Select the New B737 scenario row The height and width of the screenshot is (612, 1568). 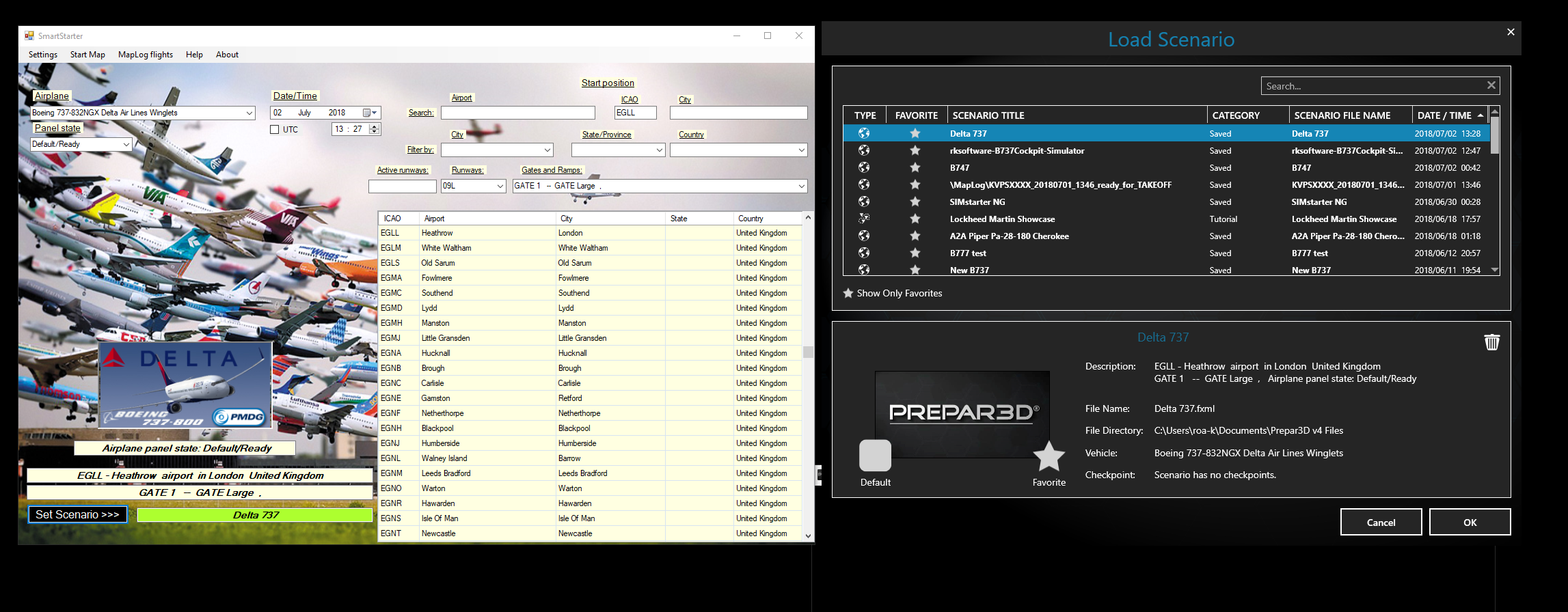pyautogui.click(x=1166, y=270)
